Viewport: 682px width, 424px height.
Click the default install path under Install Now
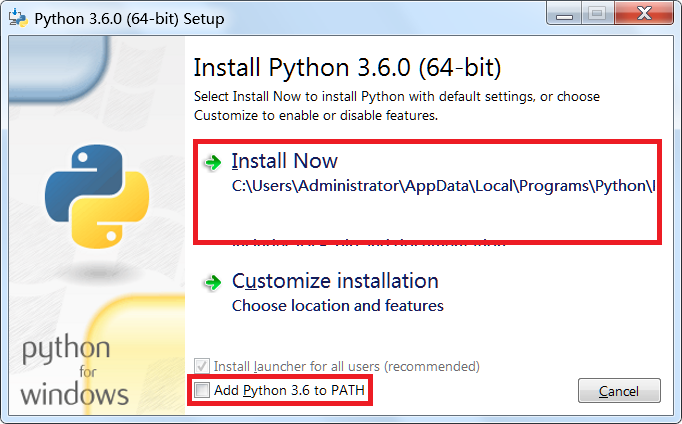pyautogui.click(x=444, y=186)
